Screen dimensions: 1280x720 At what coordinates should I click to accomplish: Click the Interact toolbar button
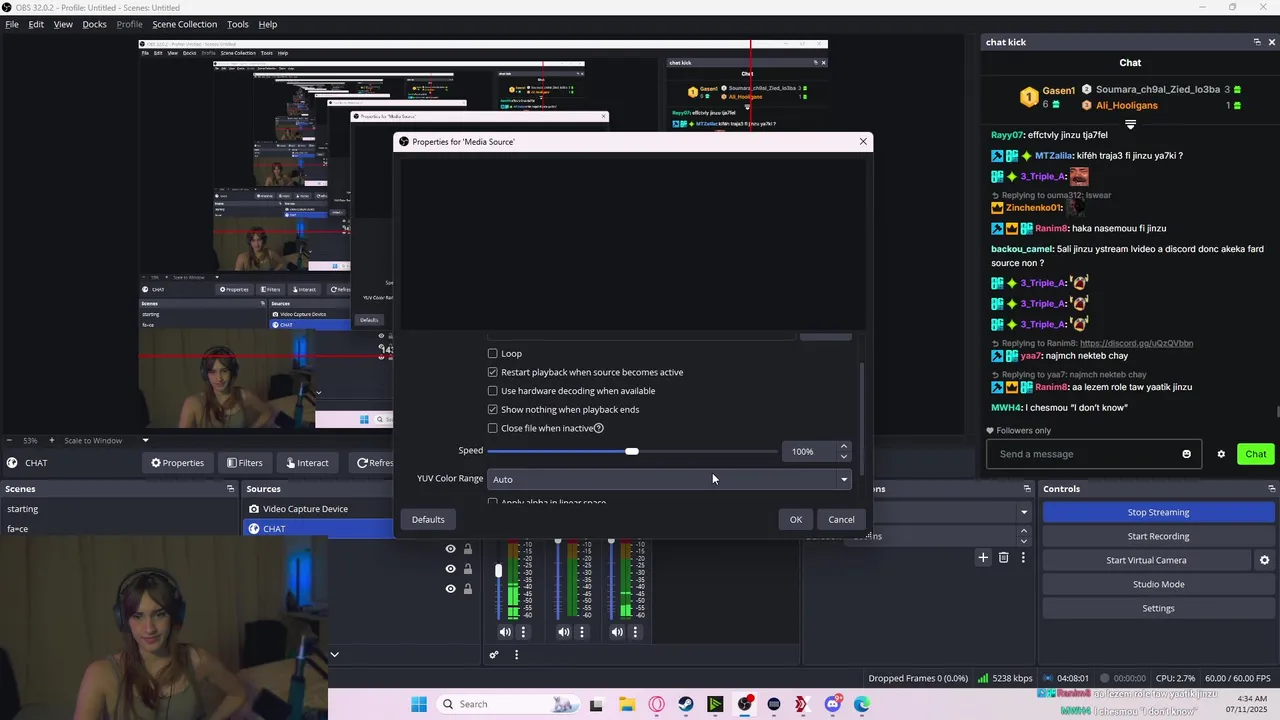coord(307,463)
